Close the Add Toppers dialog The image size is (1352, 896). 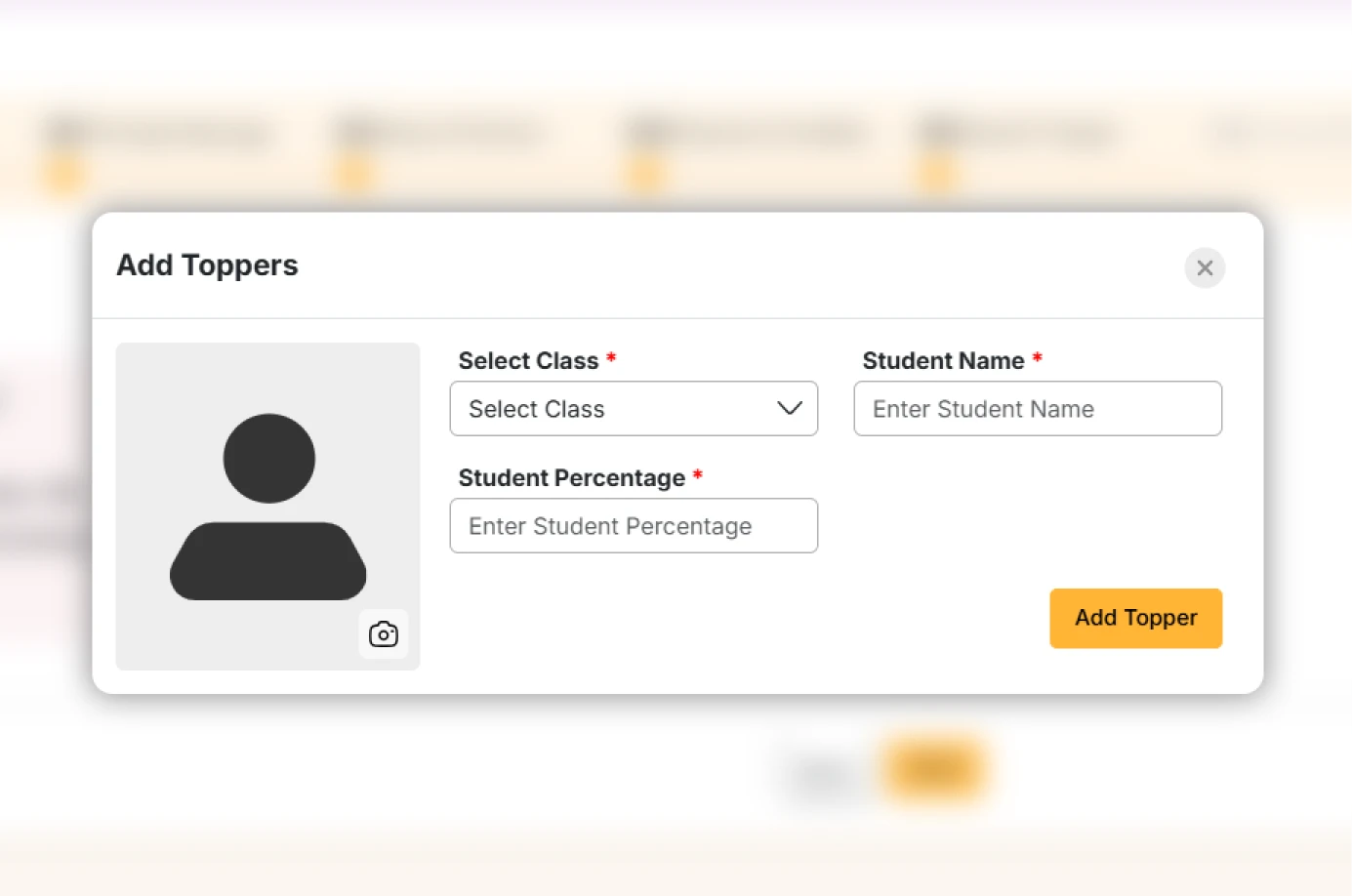click(x=1205, y=267)
